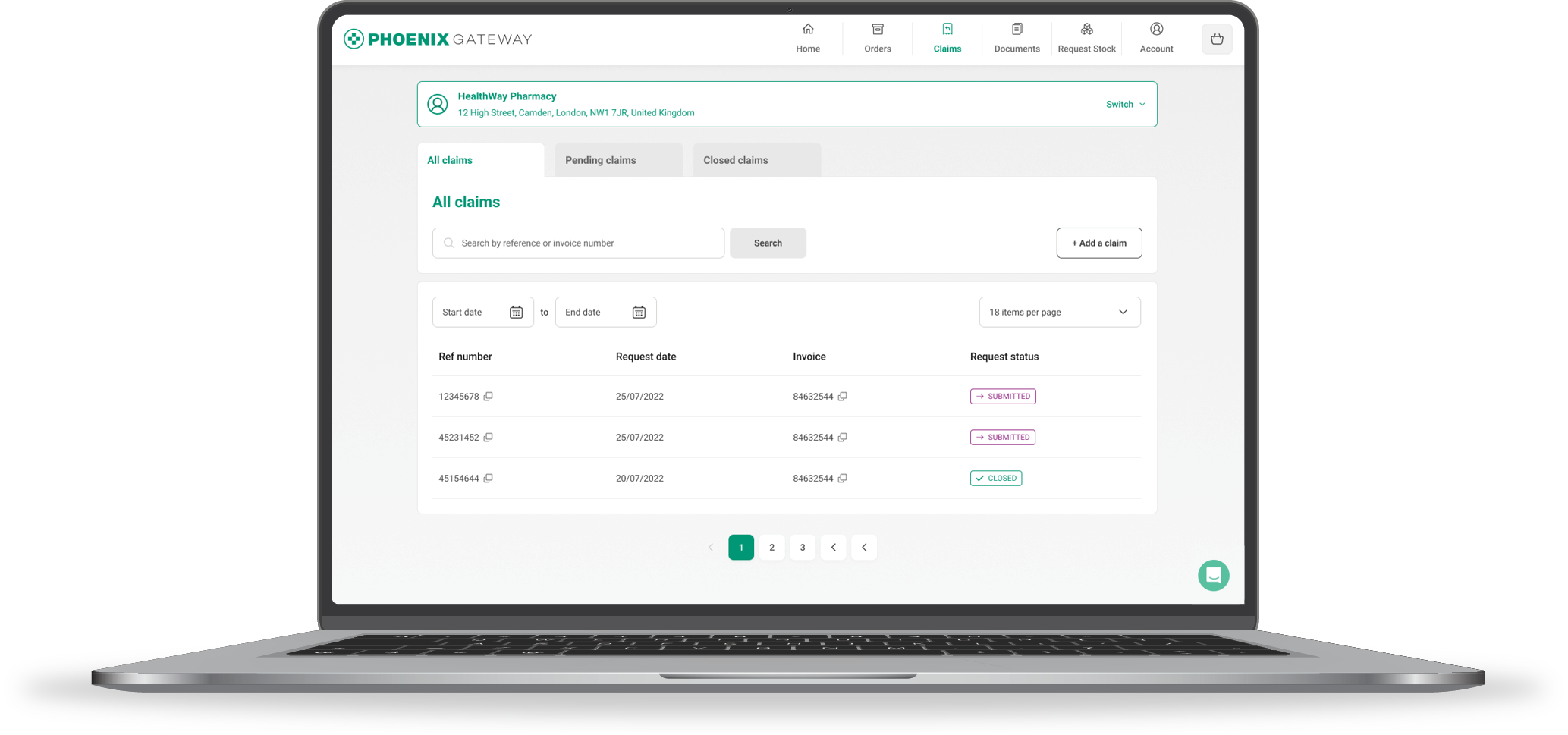Open the Start date calendar picker

click(x=516, y=313)
